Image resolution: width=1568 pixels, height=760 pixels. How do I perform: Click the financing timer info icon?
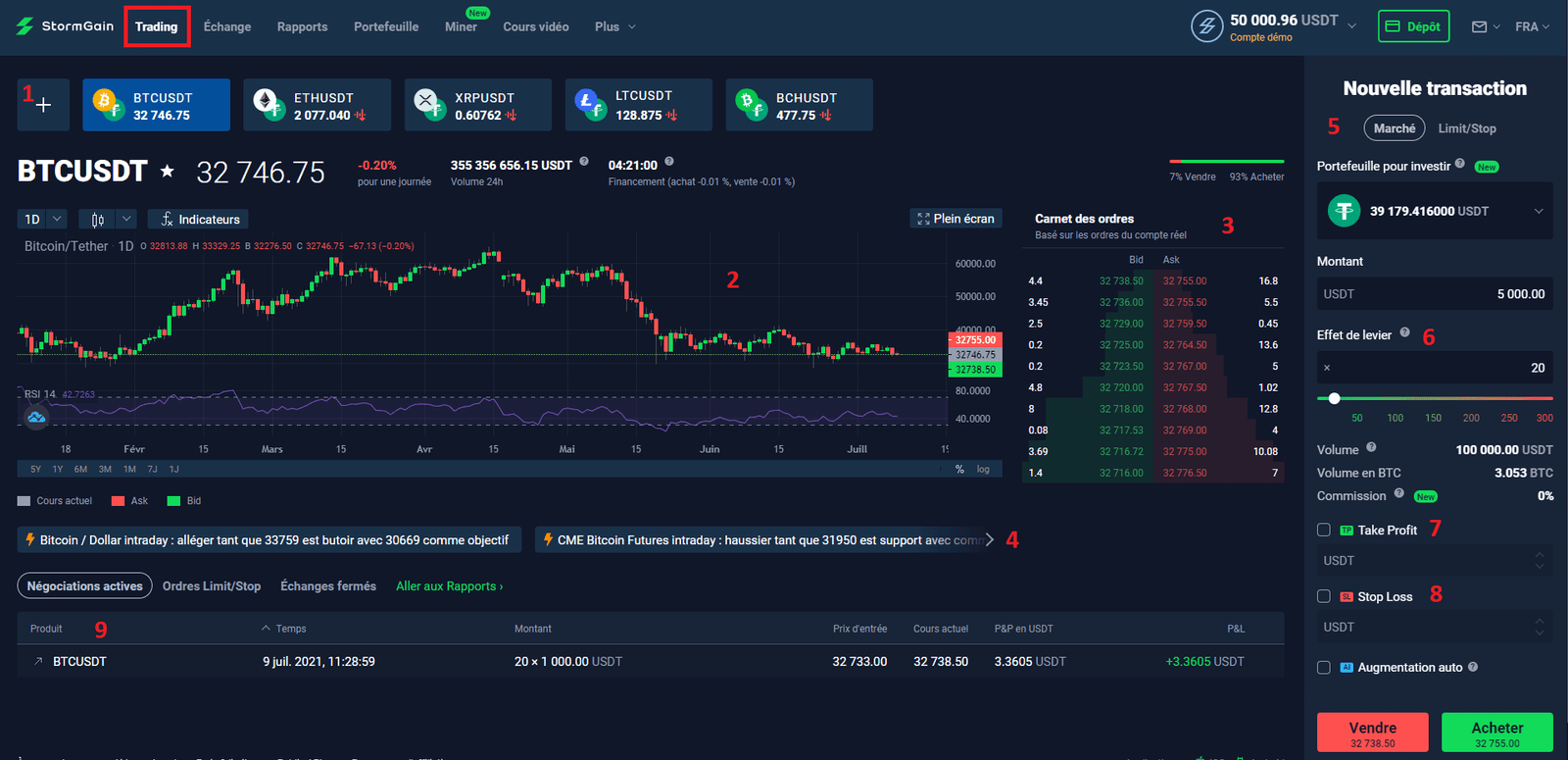click(x=669, y=162)
